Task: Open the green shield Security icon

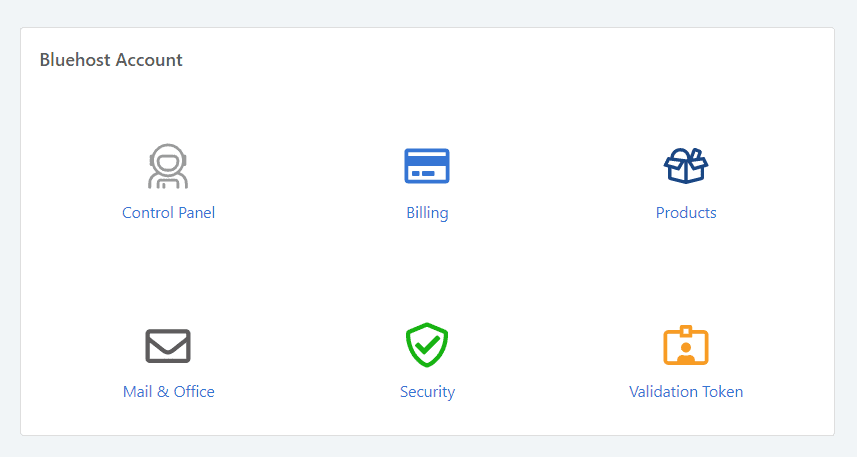Action: coord(427,345)
